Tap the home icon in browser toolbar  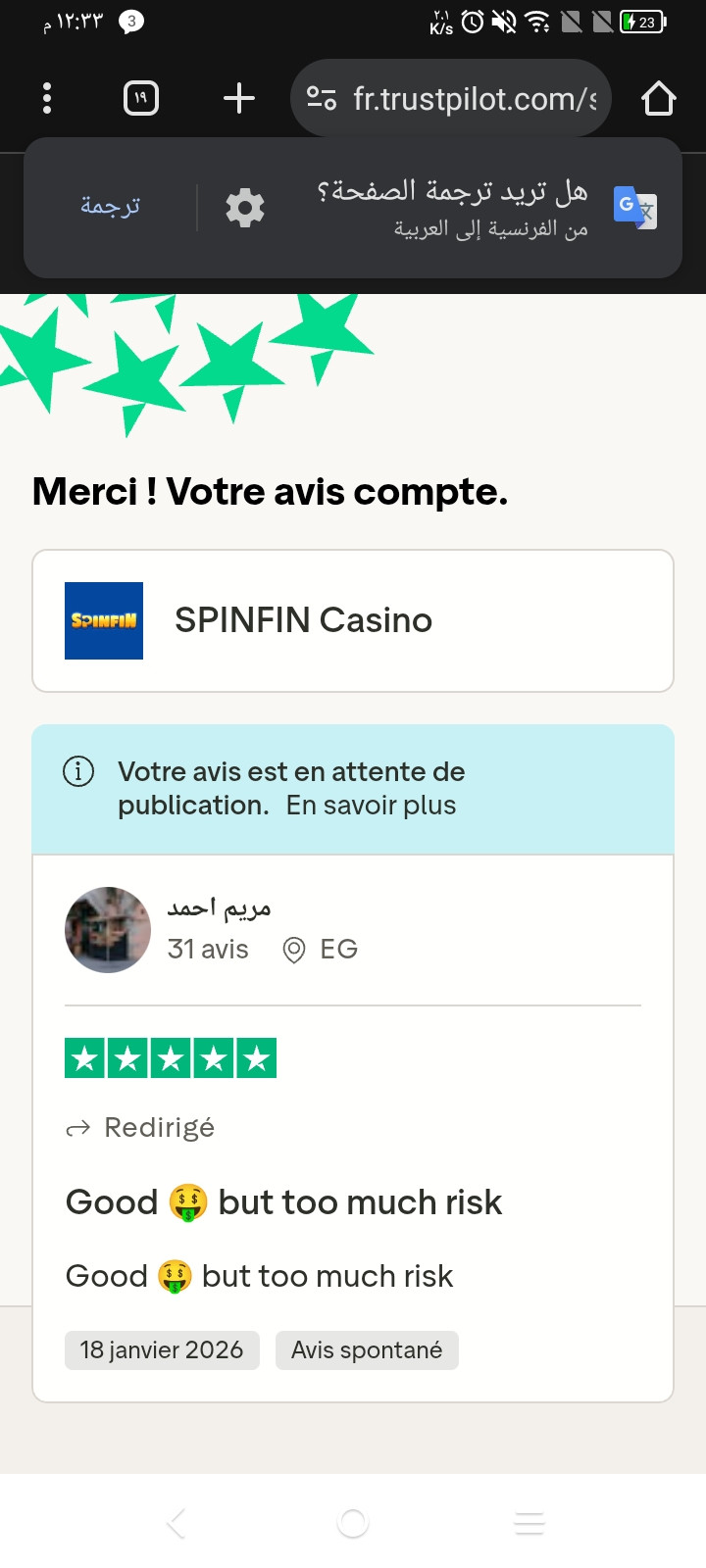[658, 98]
